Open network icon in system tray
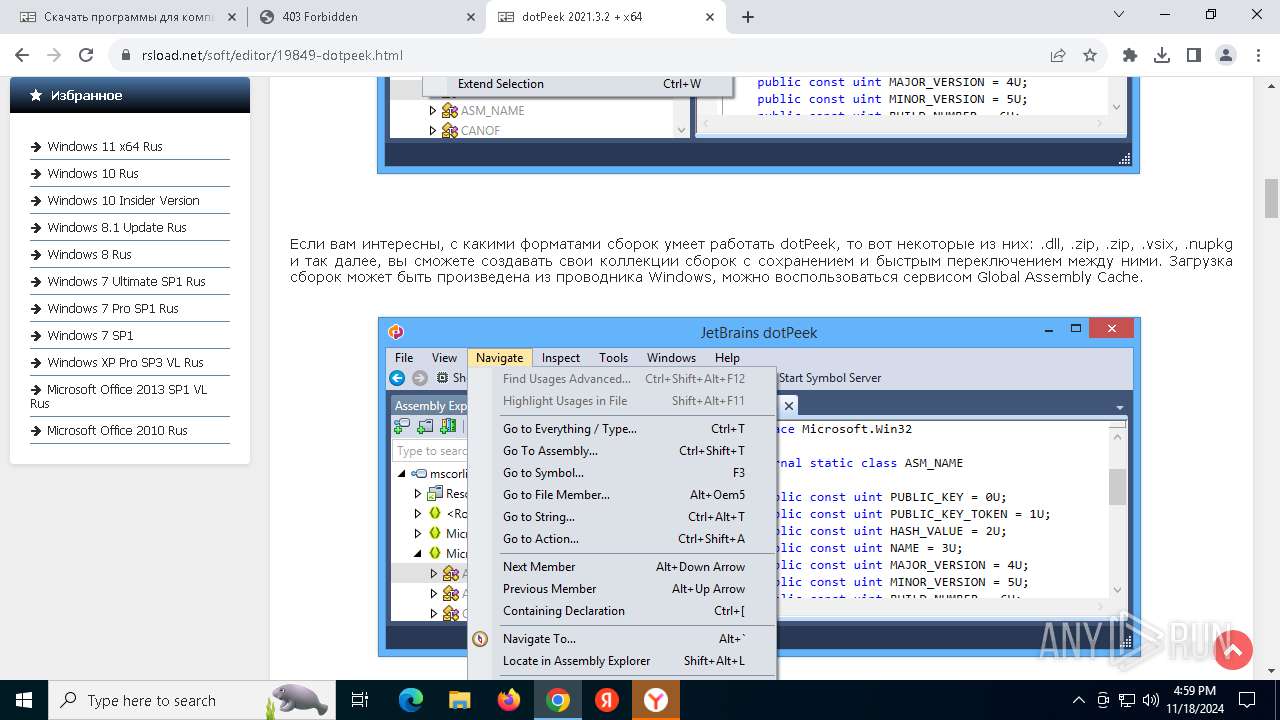Viewport: 1280px width, 720px height. tap(1127, 700)
